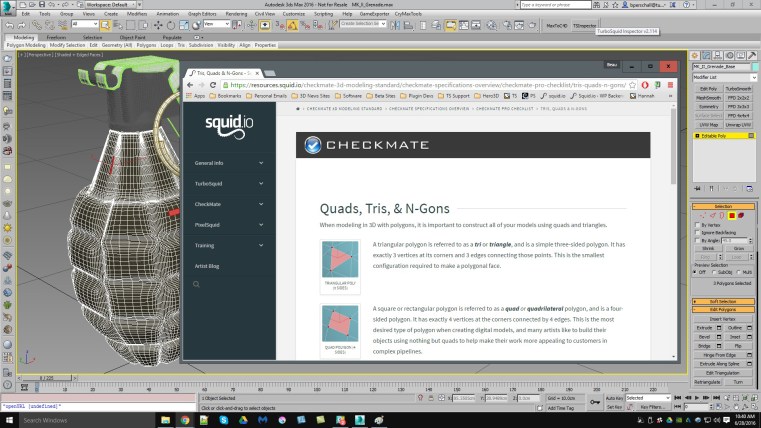Activate the Select and Move tool
761x428 pixels.
158,25
